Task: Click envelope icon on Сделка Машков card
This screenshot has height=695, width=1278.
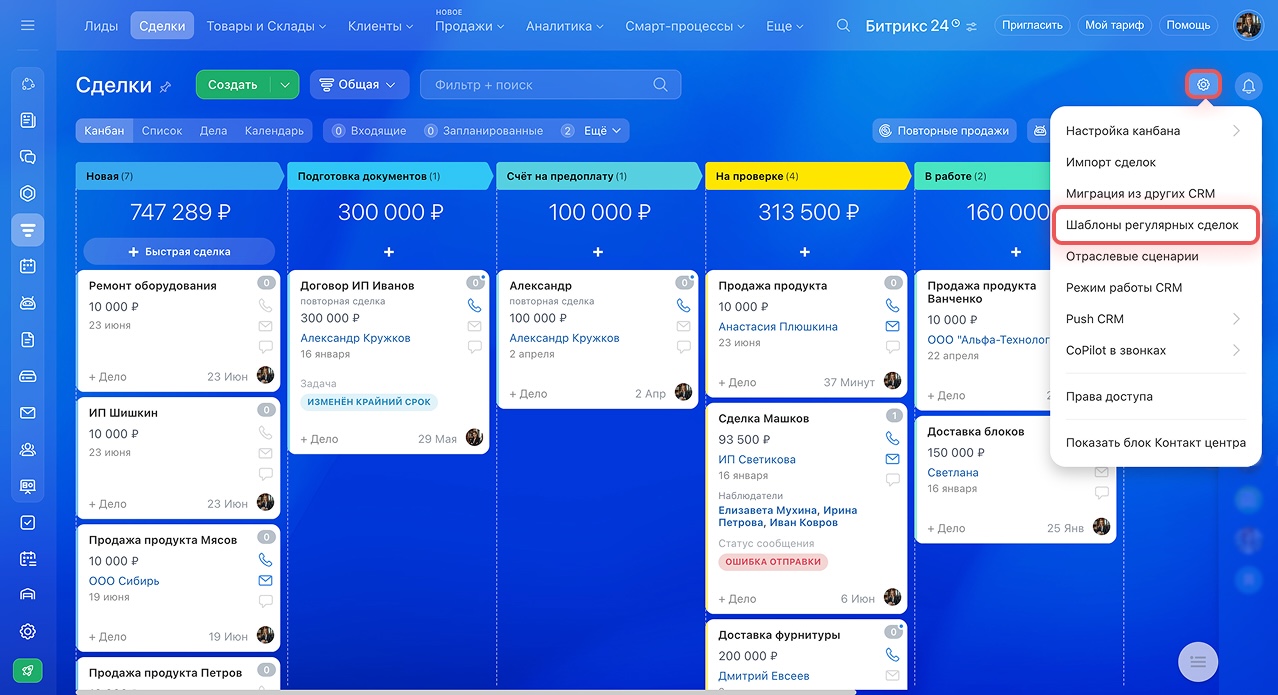Action: (892, 459)
